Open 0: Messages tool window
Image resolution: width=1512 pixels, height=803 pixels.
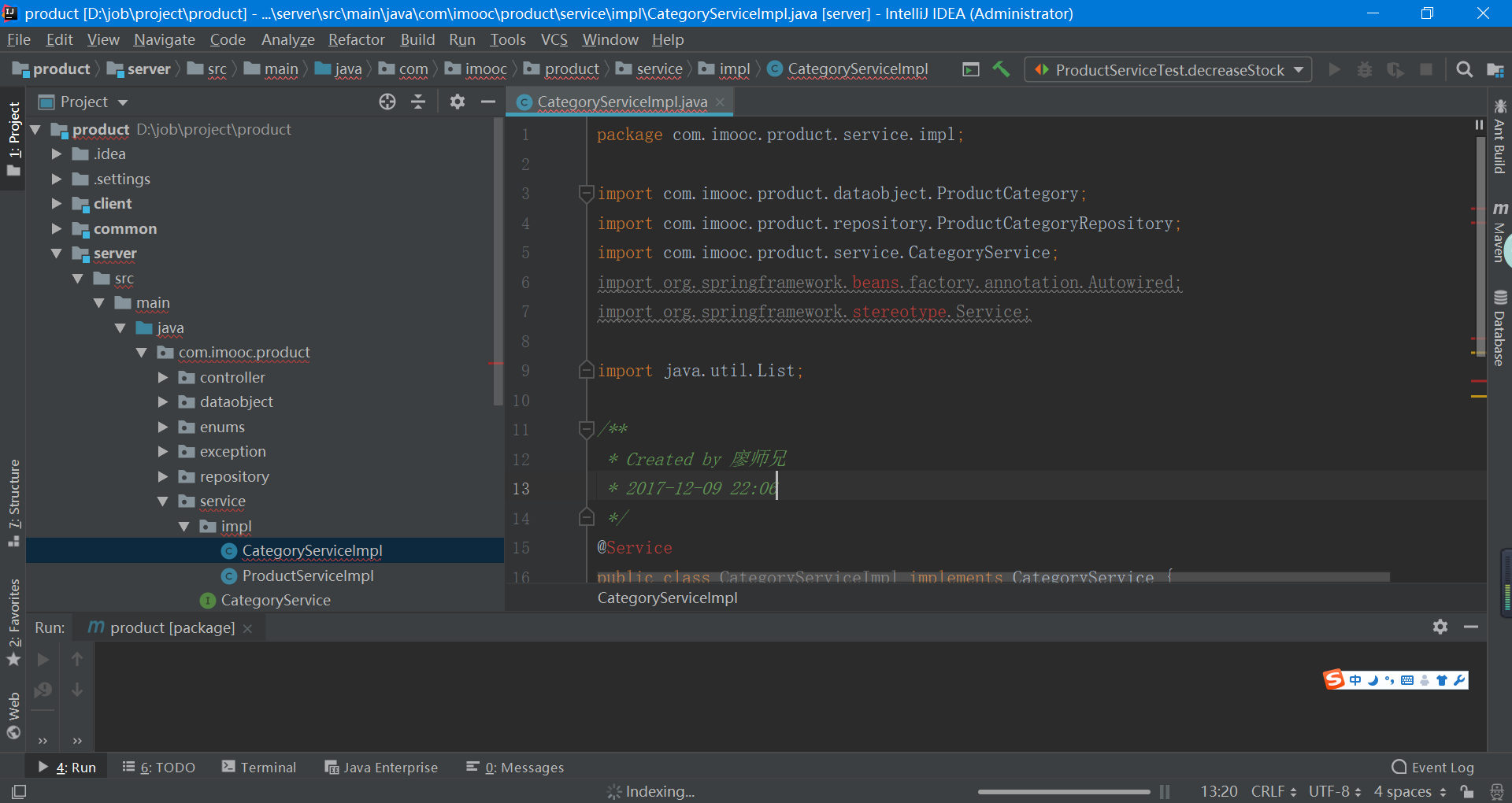[x=515, y=767]
